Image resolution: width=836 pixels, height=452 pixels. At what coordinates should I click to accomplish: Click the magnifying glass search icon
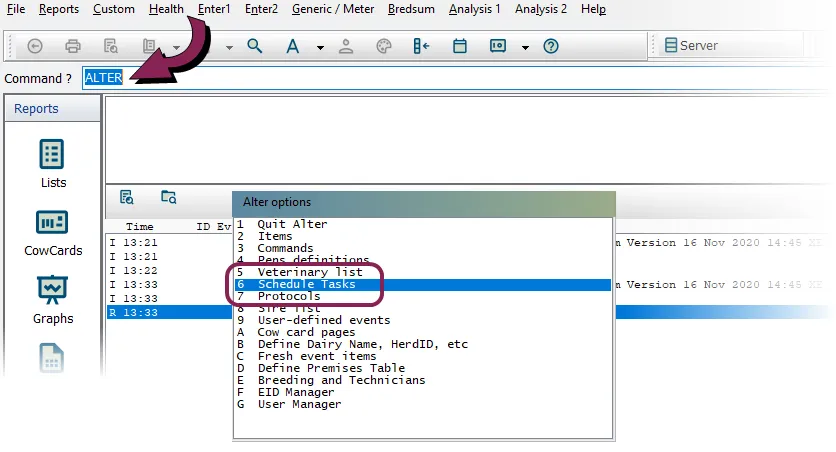(x=254, y=46)
